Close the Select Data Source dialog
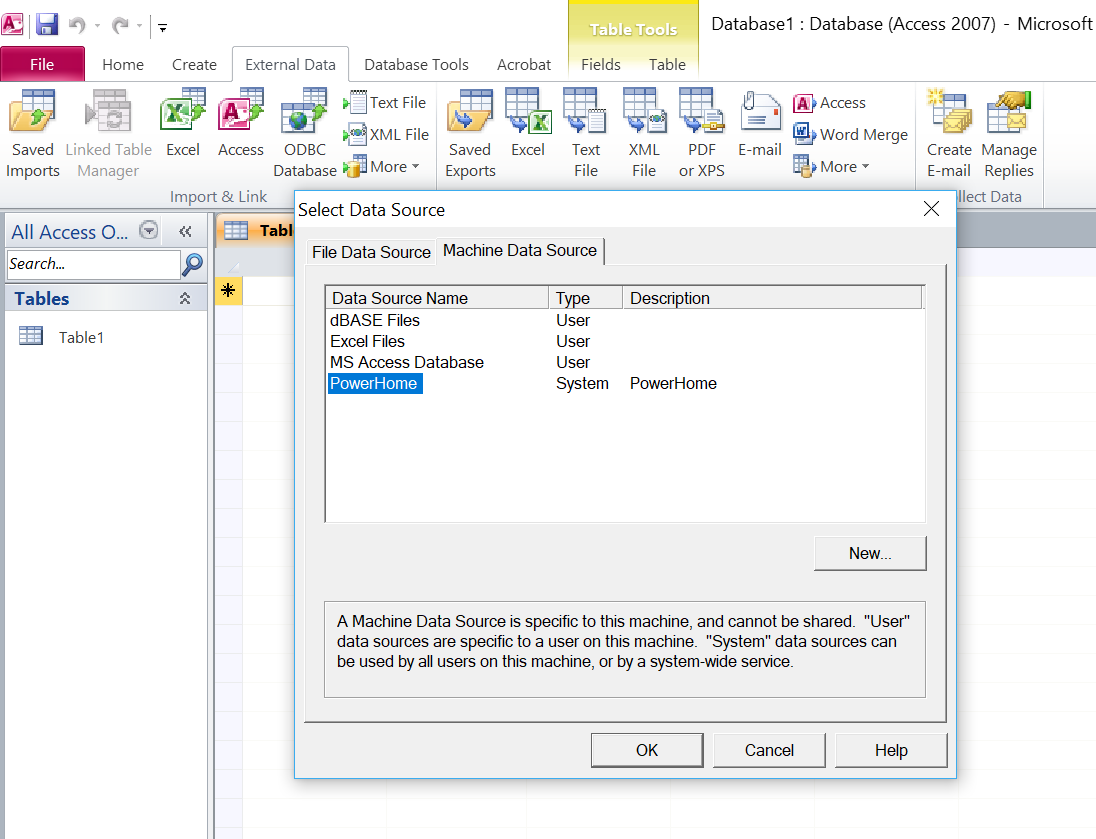 tap(931, 209)
